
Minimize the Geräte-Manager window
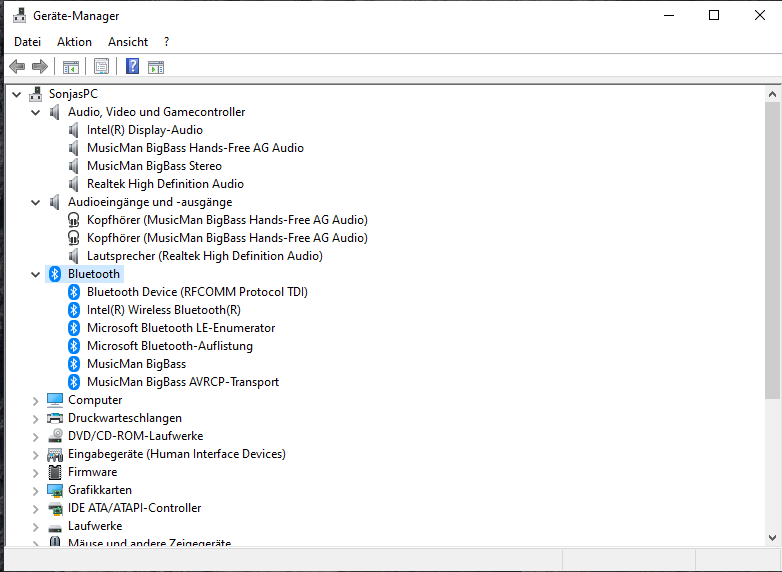(x=669, y=15)
